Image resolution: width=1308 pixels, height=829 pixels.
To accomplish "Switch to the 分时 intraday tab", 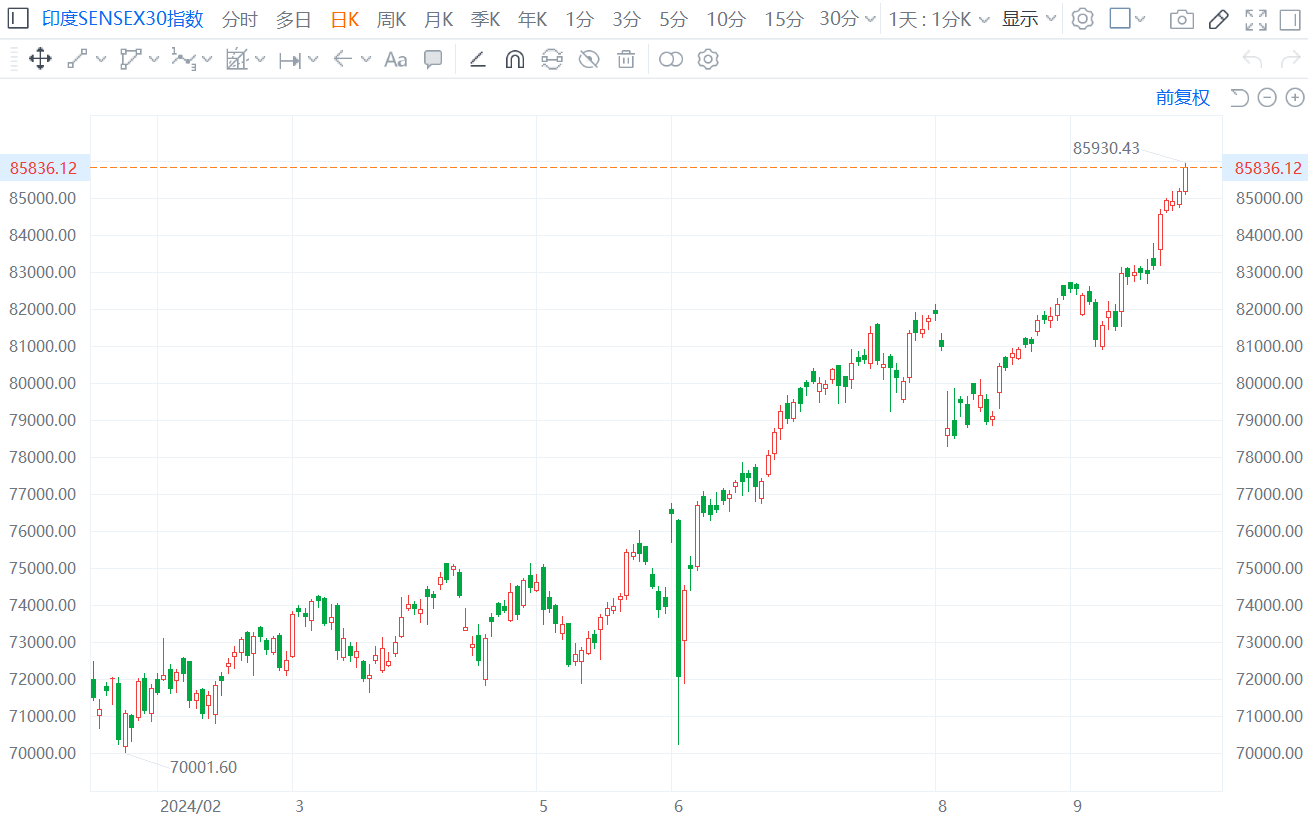I will (x=239, y=19).
